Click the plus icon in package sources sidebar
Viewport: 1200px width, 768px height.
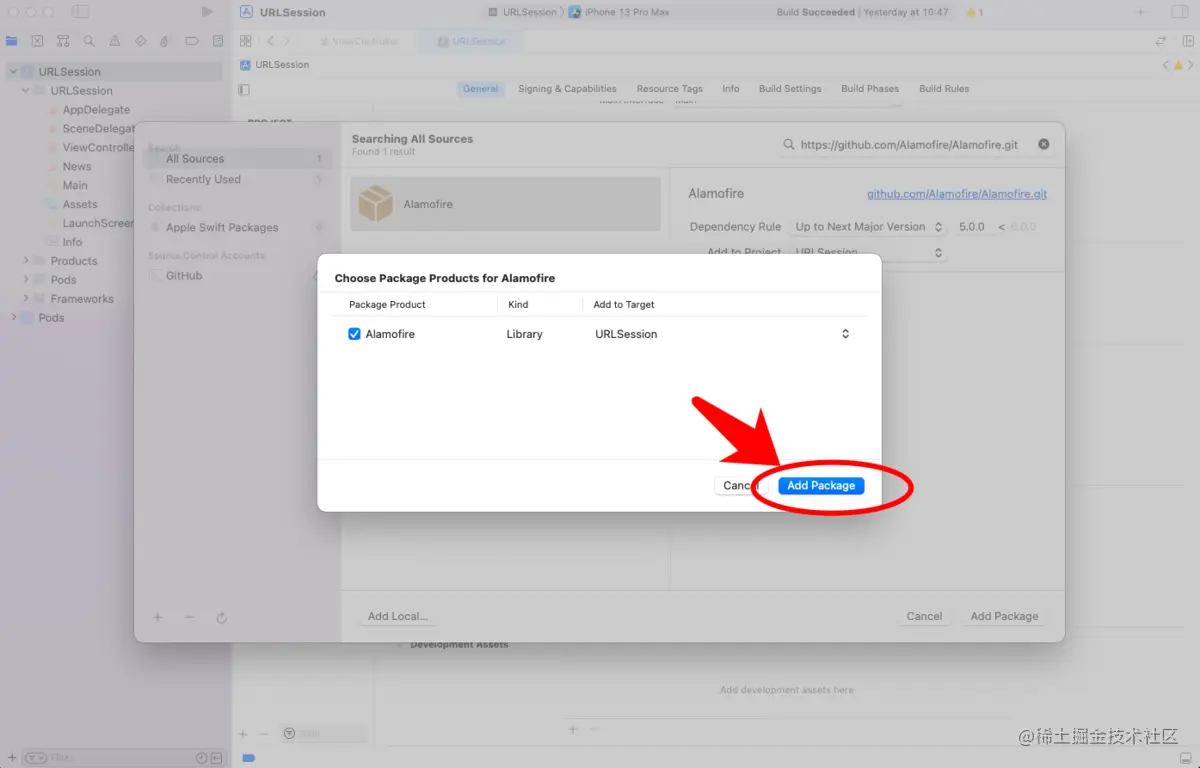[157, 617]
